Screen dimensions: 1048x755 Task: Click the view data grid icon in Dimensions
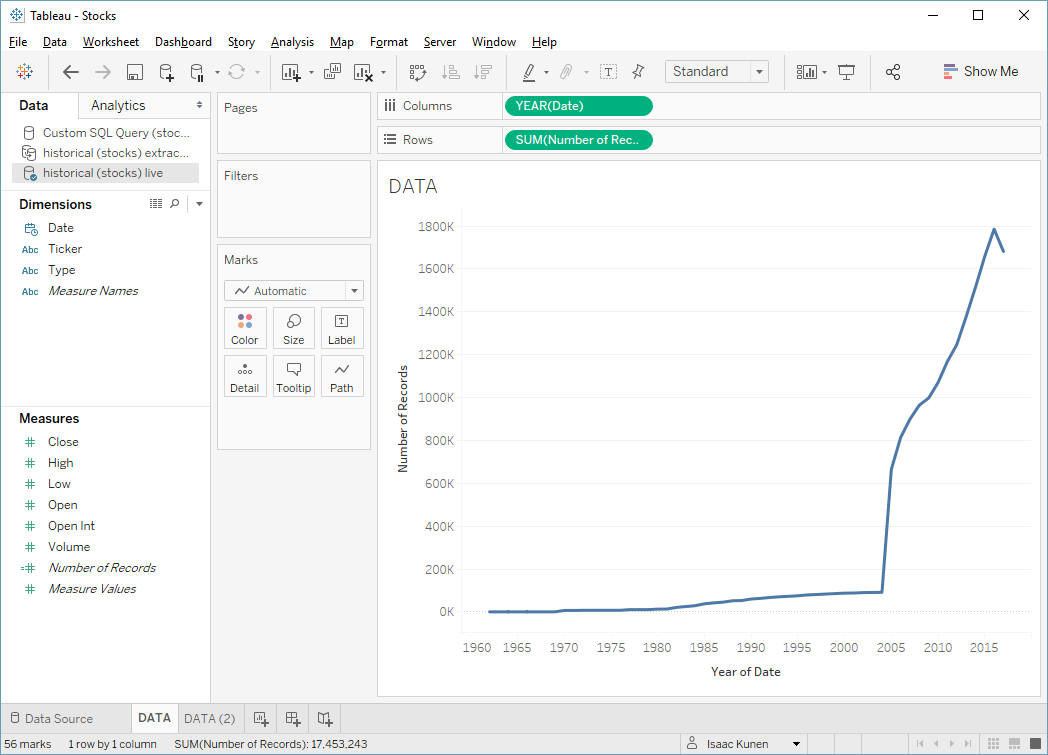[156, 204]
